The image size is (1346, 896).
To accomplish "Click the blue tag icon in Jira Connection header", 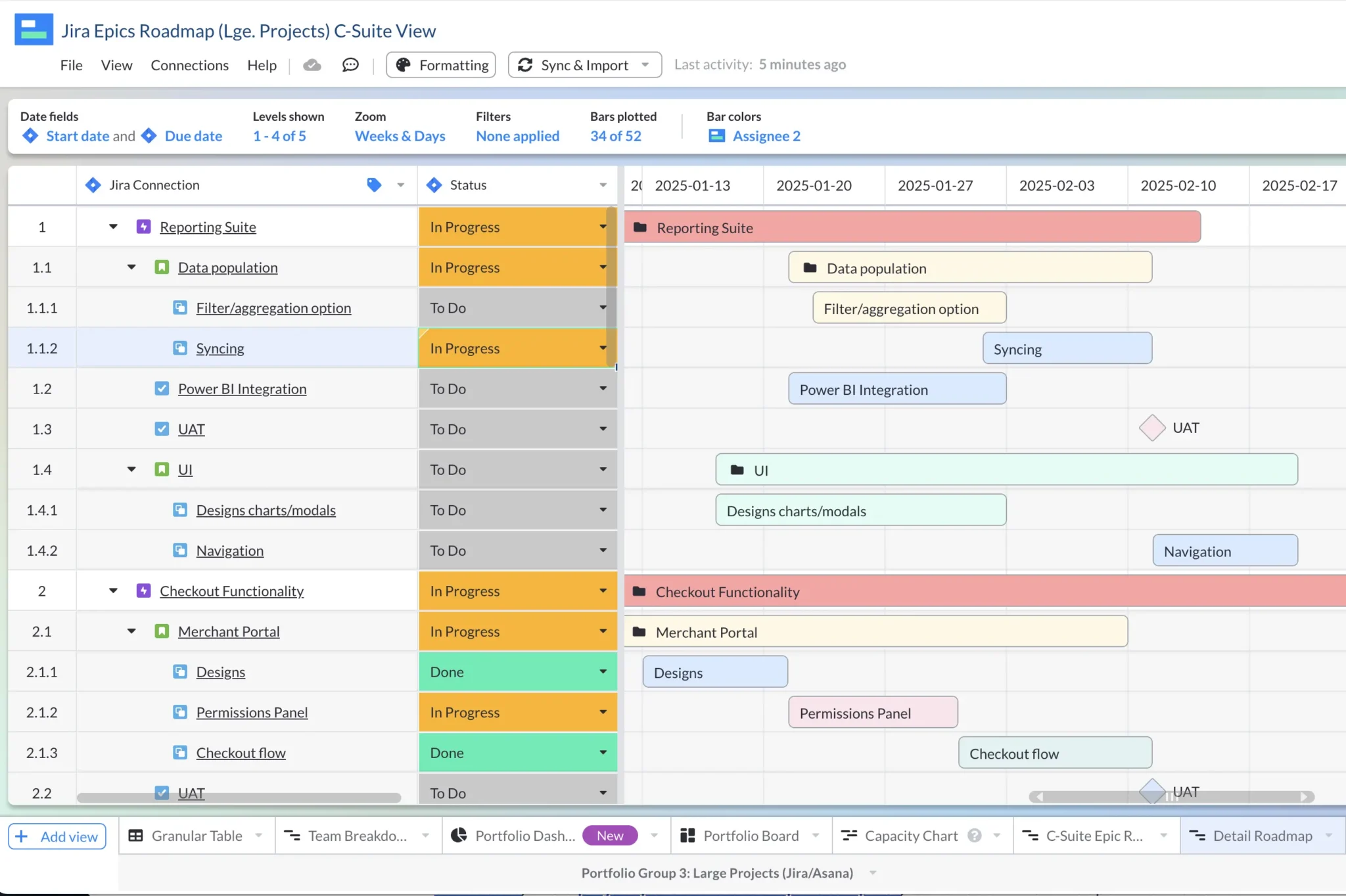I will point(374,185).
